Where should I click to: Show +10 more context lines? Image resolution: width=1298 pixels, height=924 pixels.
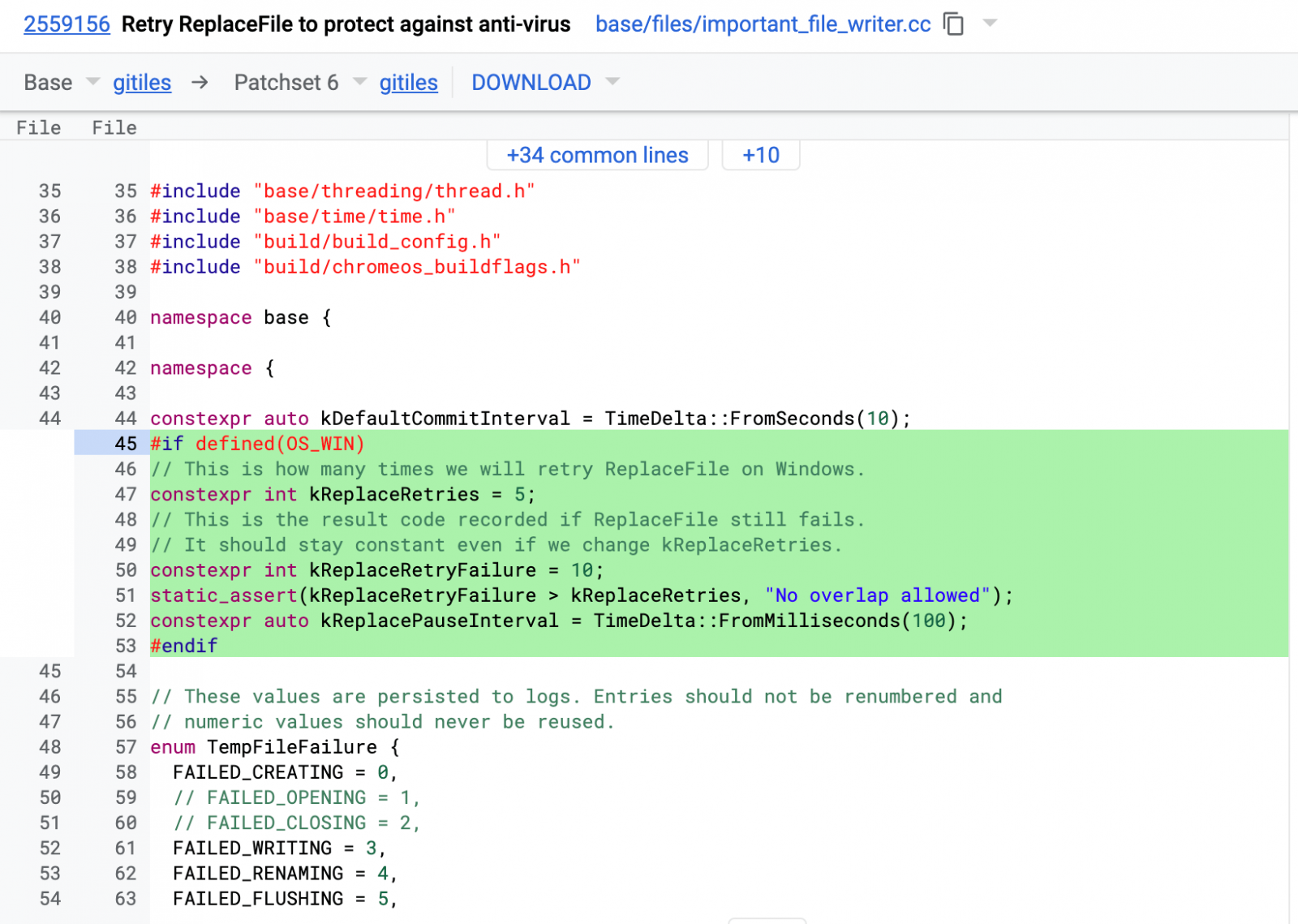pos(760,155)
